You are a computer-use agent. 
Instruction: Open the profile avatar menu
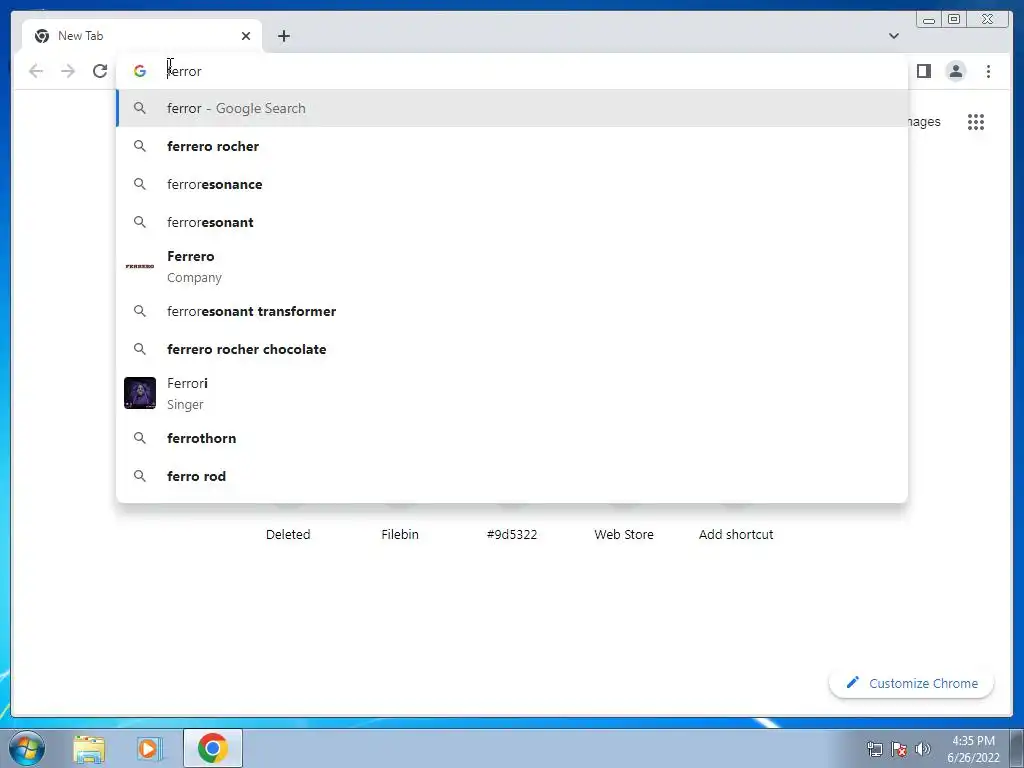[x=955, y=71]
